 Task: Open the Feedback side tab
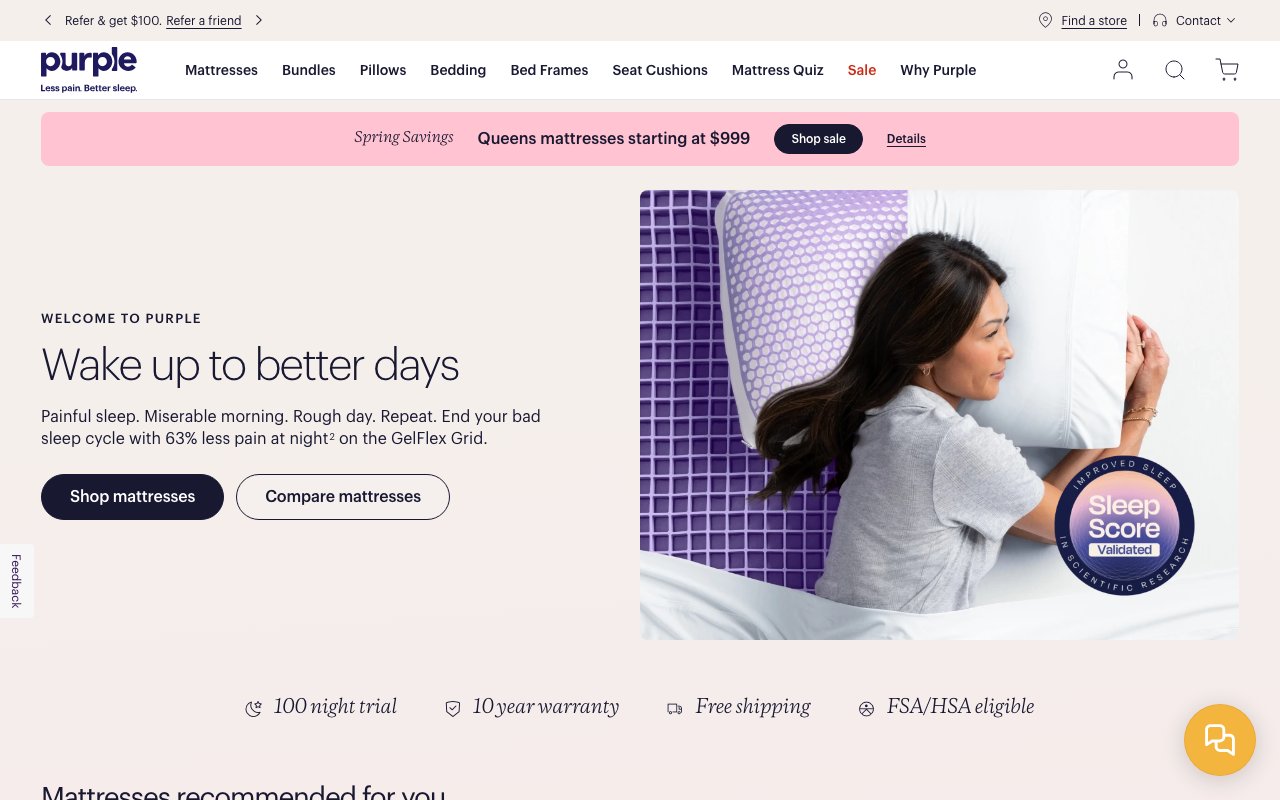click(x=16, y=581)
